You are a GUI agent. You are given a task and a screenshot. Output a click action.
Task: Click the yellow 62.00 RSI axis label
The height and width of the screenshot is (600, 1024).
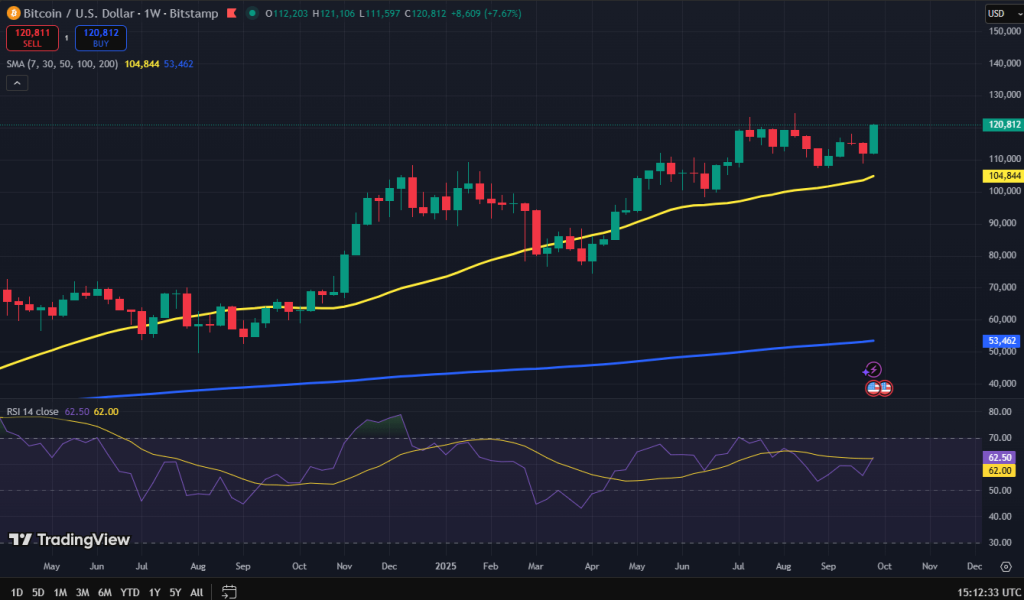tap(999, 470)
